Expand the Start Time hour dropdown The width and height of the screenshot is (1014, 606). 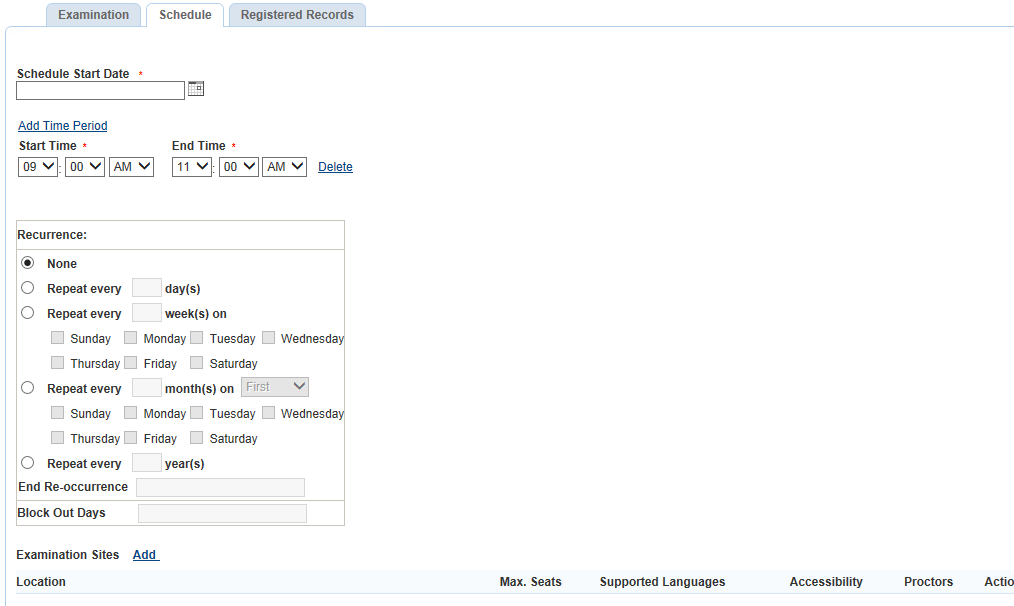coord(39,167)
